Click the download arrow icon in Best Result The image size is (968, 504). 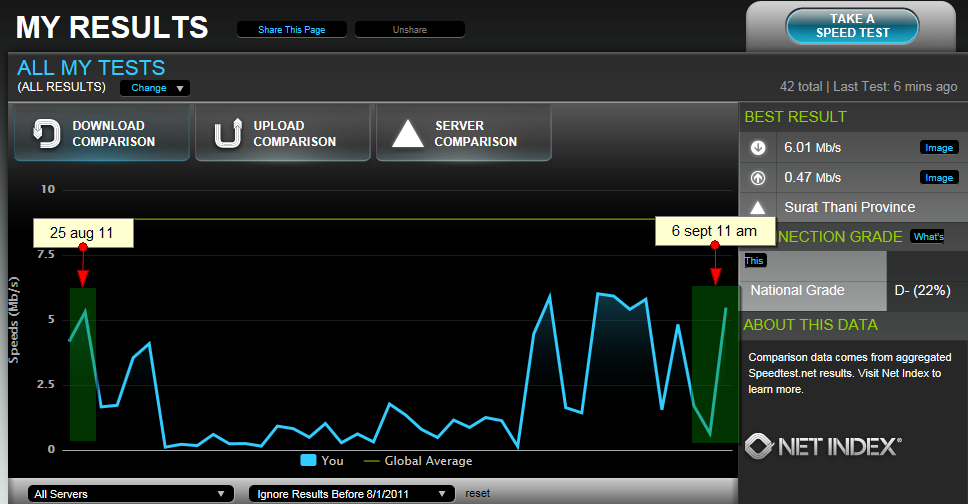[x=758, y=148]
